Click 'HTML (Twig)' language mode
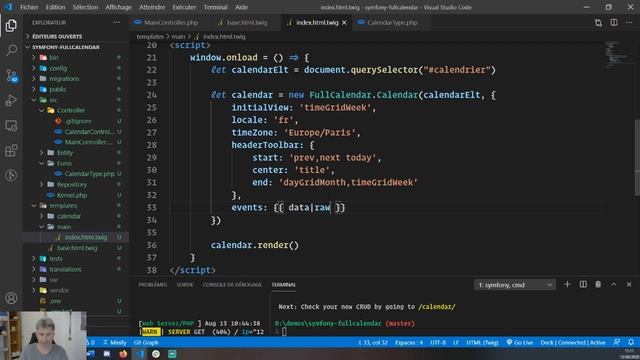The height and width of the screenshot is (360, 640). tap(482, 342)
